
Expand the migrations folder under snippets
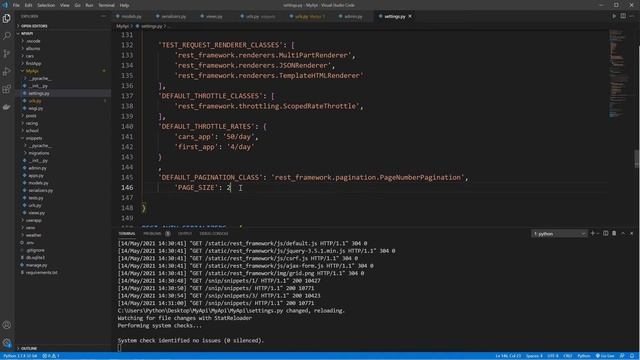point(39,153)
